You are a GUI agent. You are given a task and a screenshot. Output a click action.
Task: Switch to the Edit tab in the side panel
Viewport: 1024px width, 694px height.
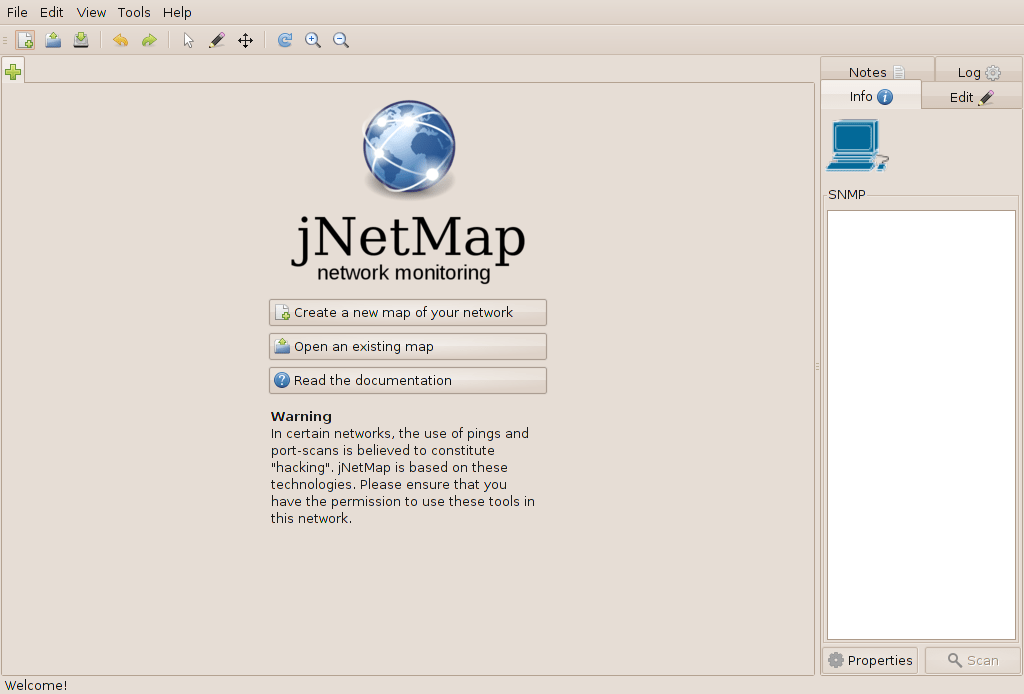click(970, 96)
